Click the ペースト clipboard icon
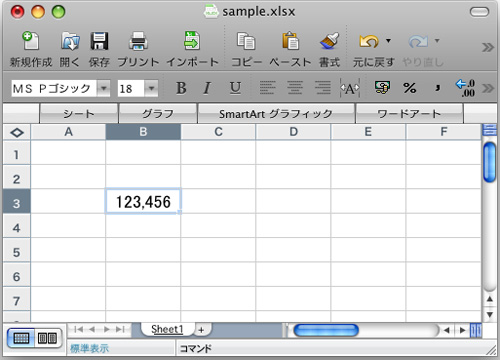Screen dimensions: 500x360 point(290,41)
